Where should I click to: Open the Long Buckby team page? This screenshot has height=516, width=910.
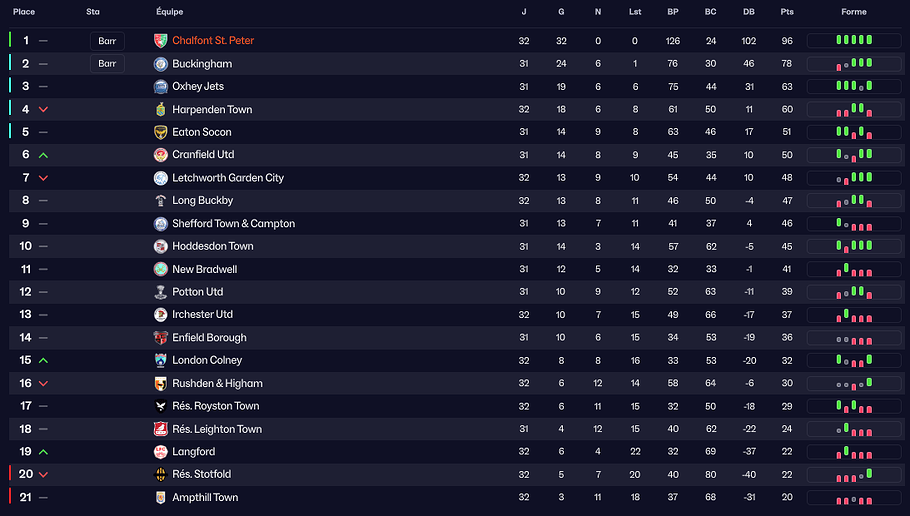tap(203, 201)
